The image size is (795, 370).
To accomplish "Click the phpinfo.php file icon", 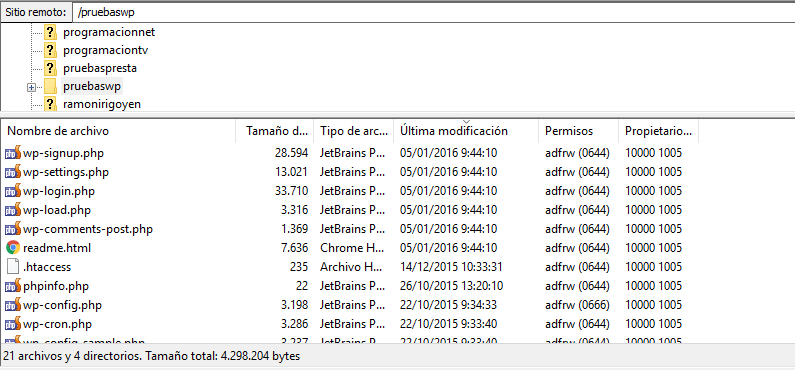I will [x=13, y=286].
